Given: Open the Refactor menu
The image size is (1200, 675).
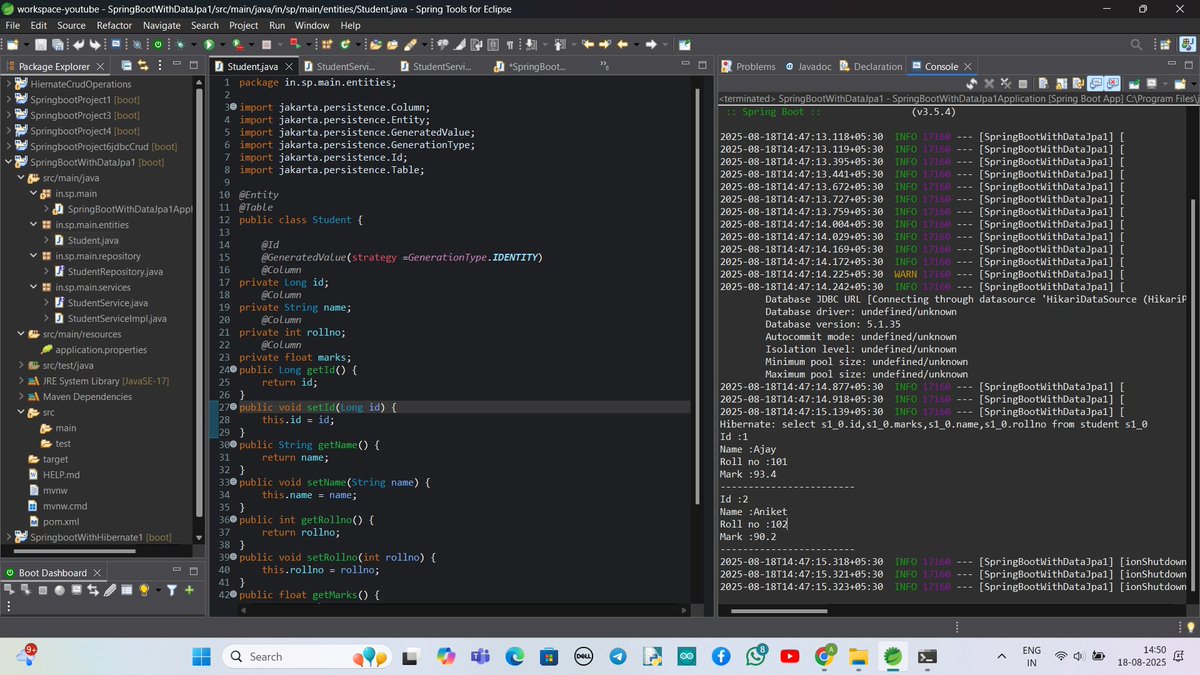Looking at the screenshot, I should click(114, 25).
